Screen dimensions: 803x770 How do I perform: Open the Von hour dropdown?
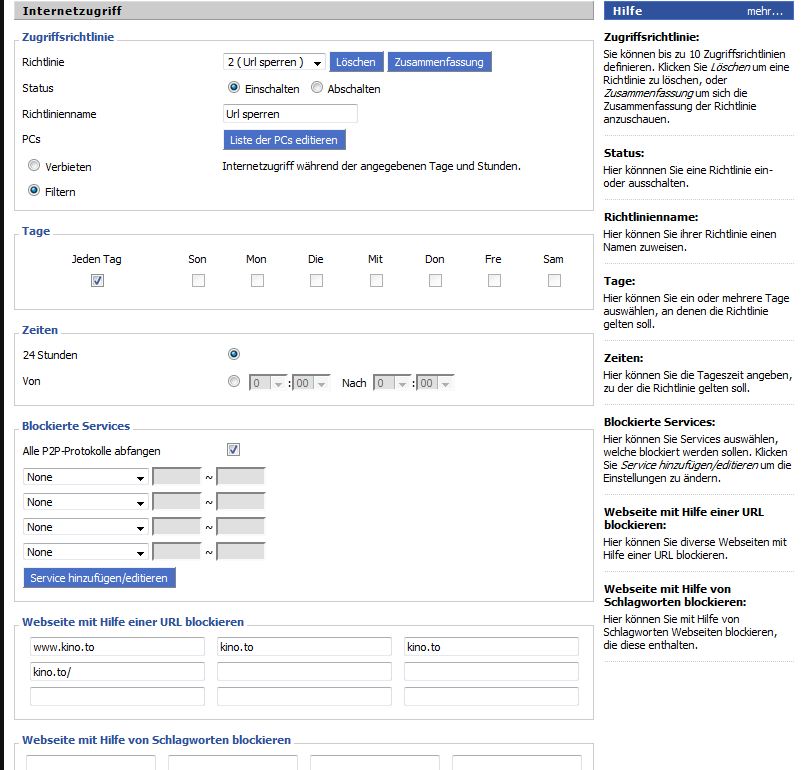(268, 383)
